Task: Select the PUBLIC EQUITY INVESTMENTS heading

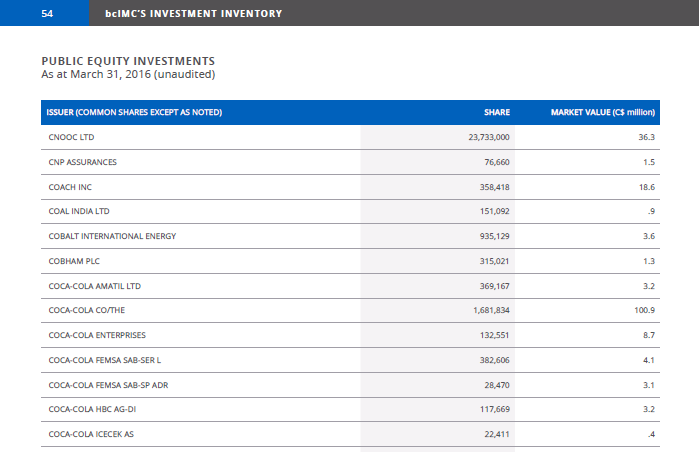Action: coord(128,61)
